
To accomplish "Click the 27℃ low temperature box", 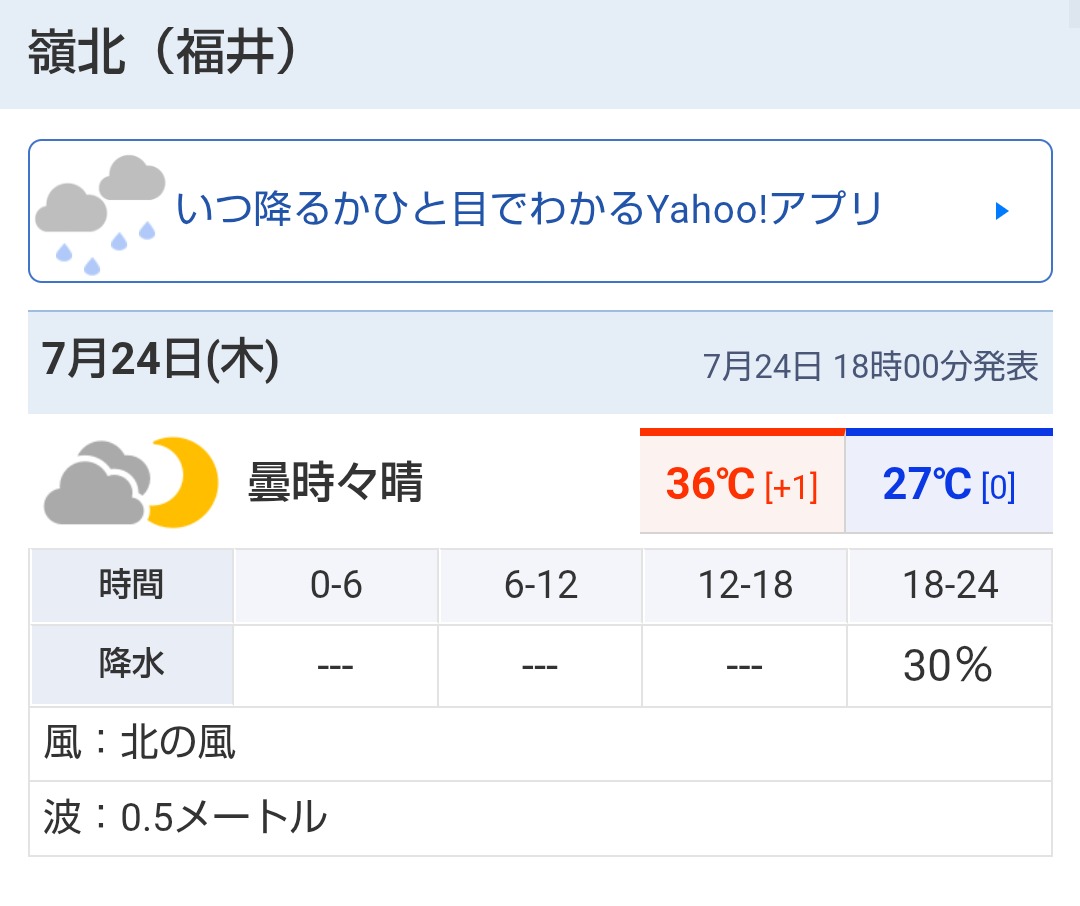I will coord(949,484).
